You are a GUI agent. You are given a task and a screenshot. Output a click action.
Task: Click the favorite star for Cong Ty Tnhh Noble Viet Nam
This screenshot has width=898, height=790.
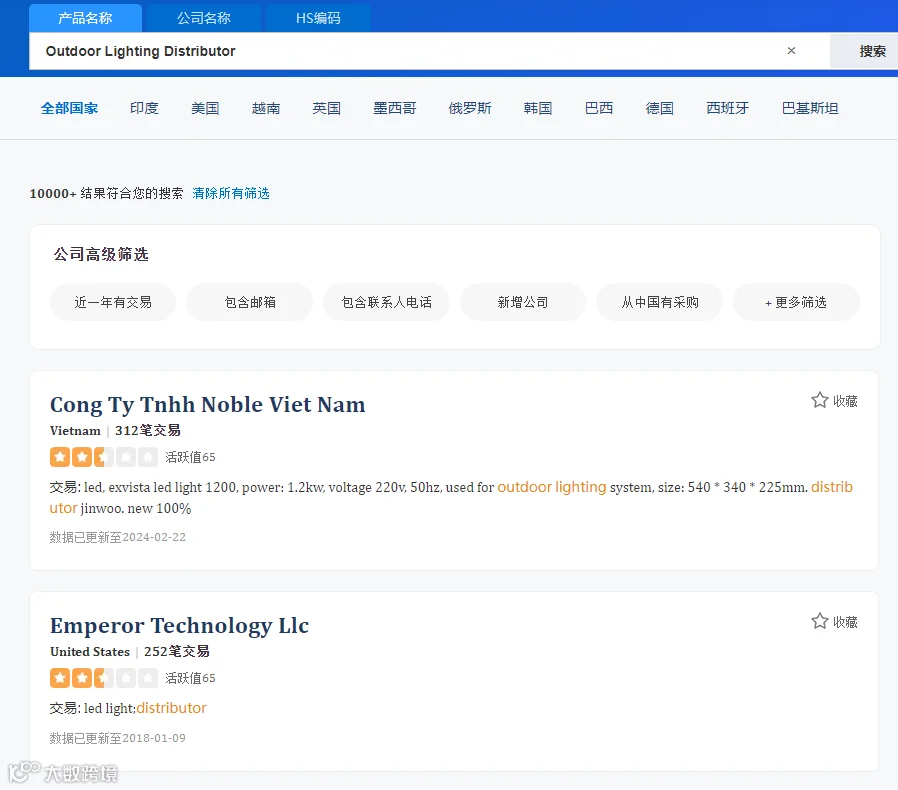click(x=820, y=400)
